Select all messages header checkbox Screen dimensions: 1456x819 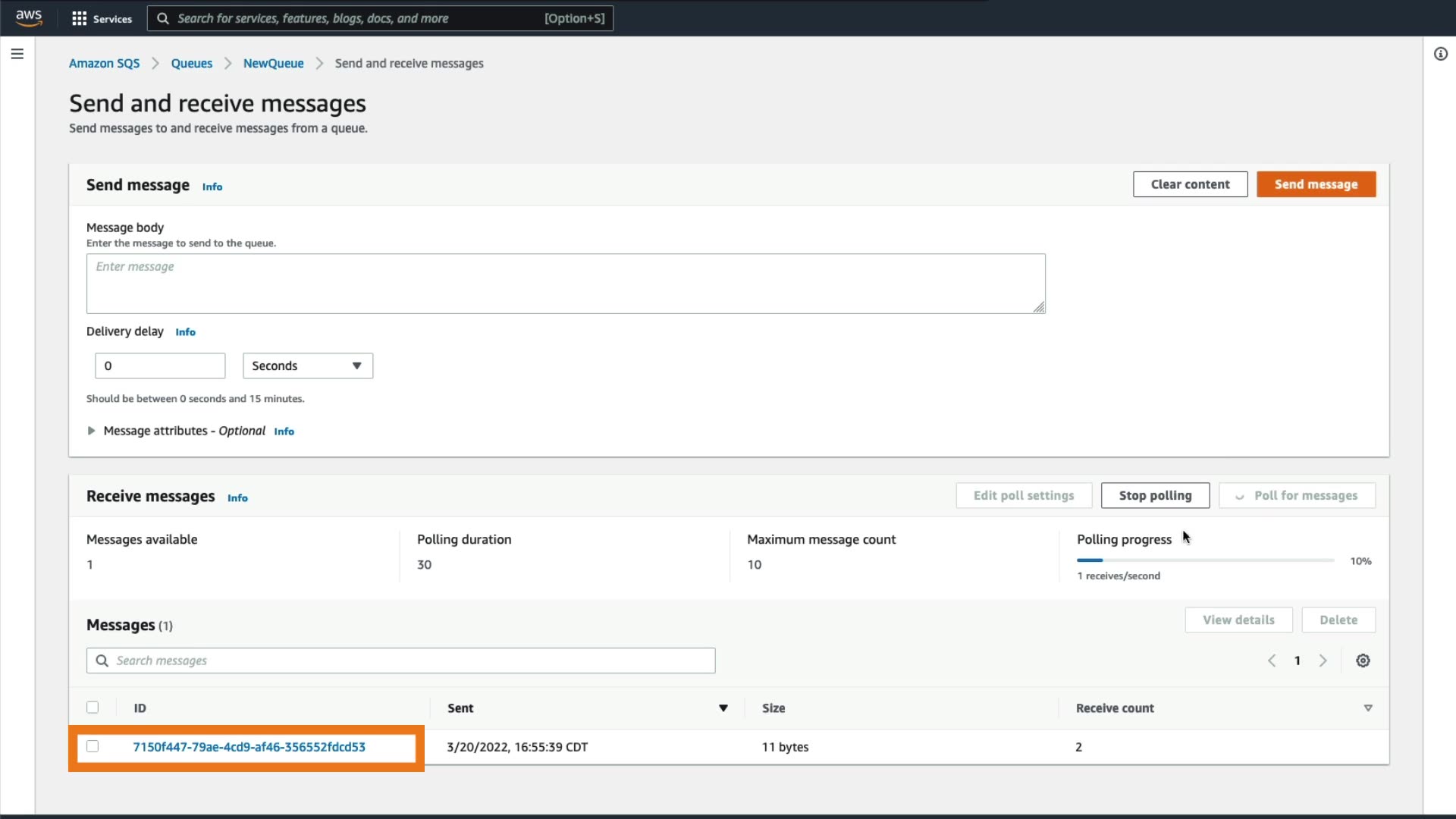point(93,708)
